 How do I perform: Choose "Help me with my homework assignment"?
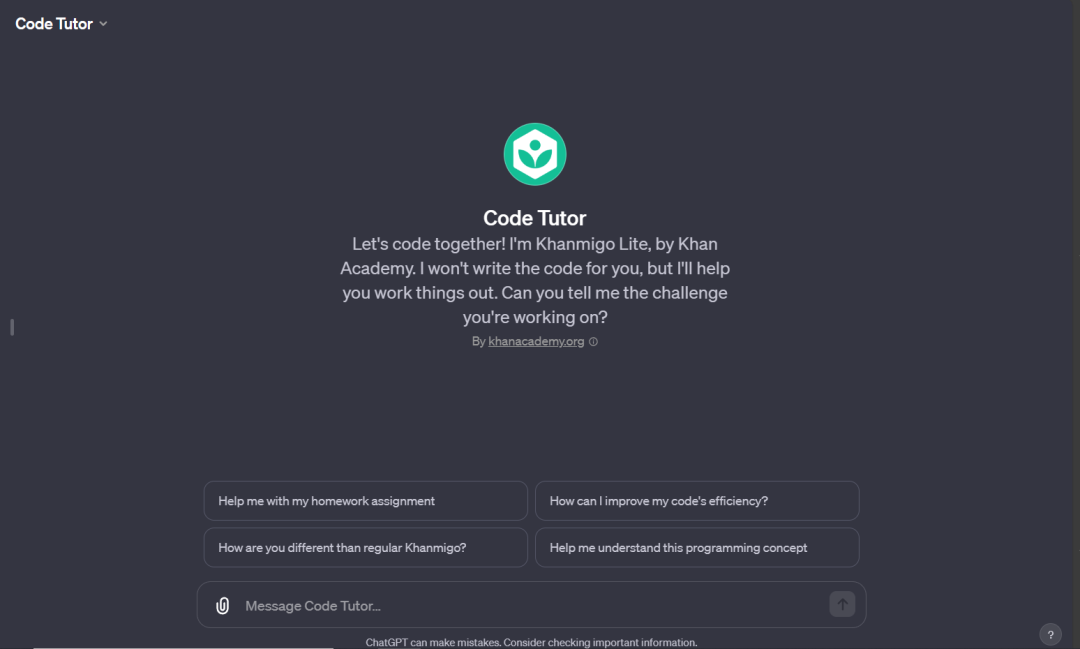(x=366, y=501)
